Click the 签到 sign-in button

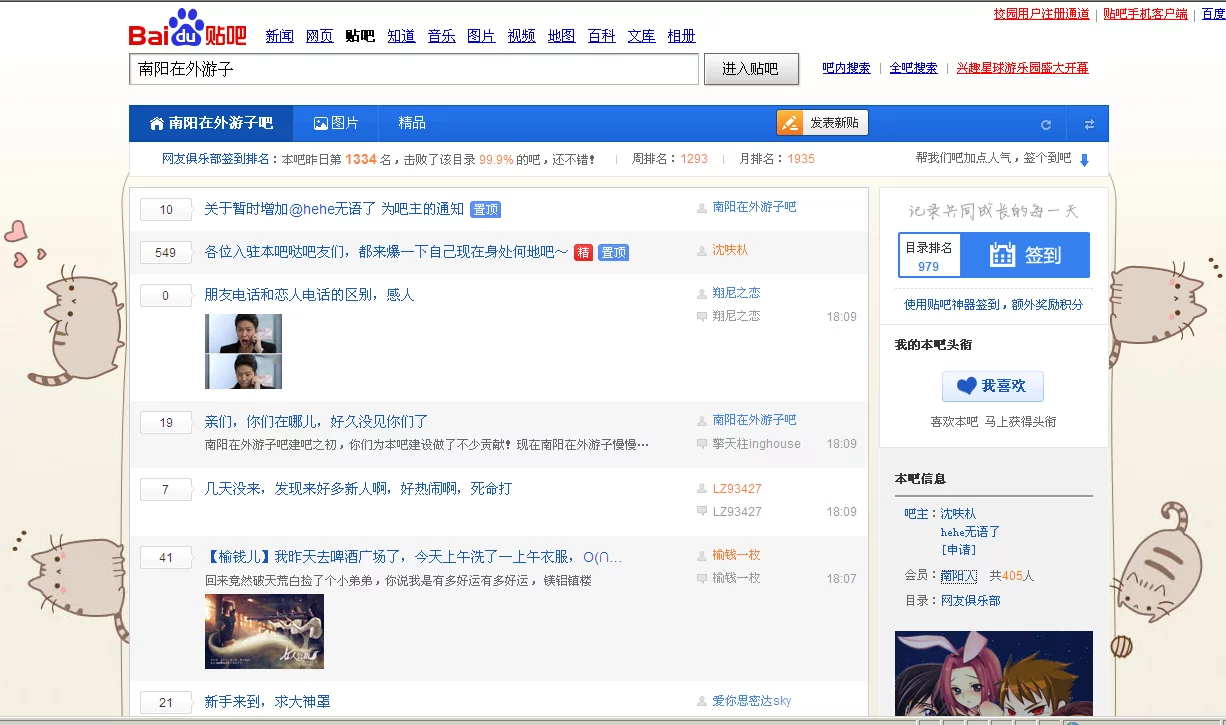point(1025,255)
